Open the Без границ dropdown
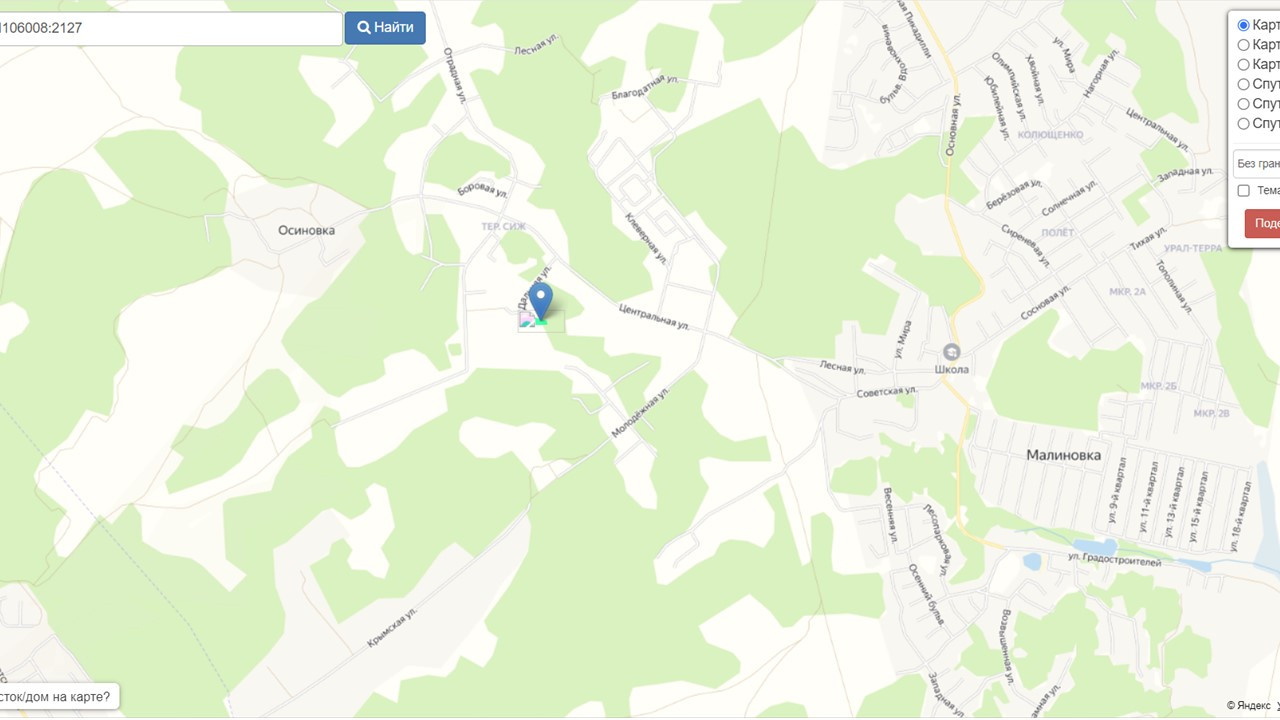Viewport: 1280px width, 720px height. 1257,163
